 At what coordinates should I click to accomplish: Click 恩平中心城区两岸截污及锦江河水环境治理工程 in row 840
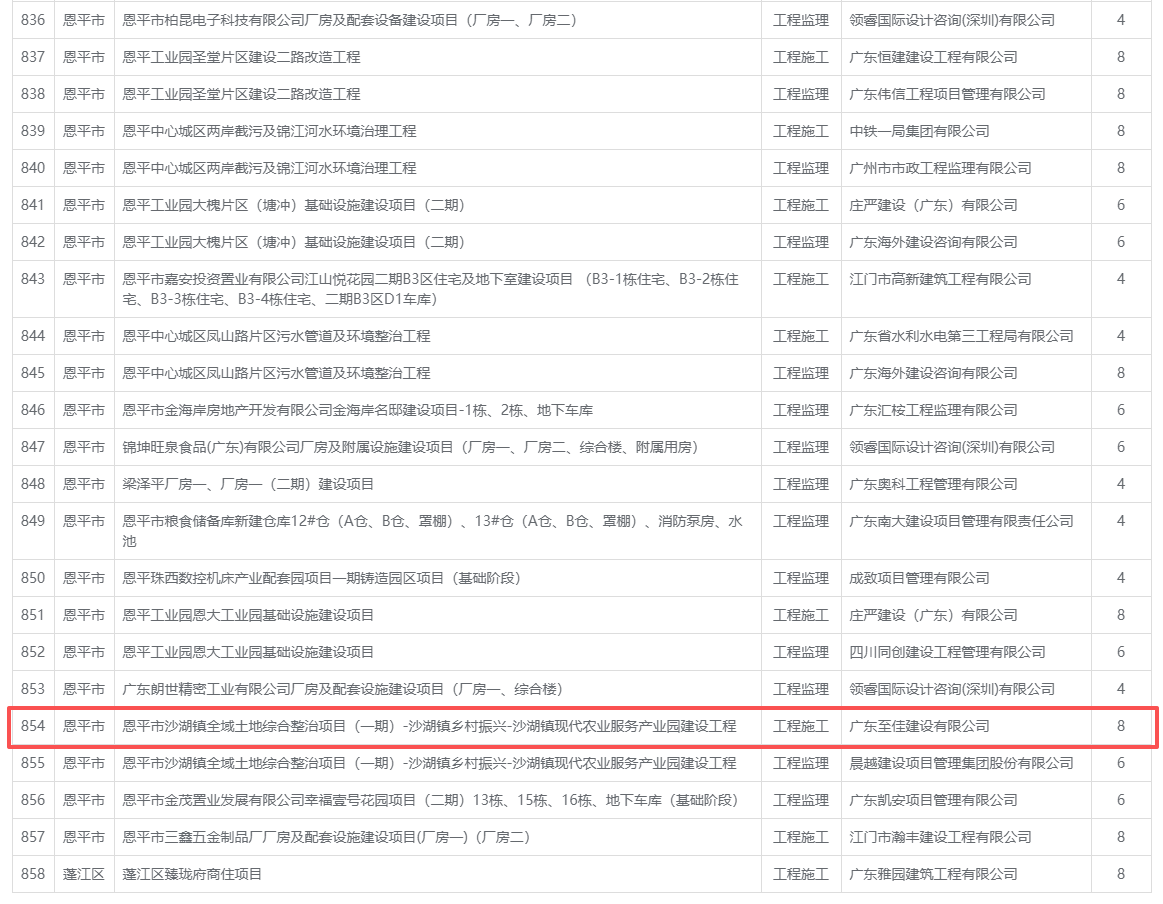tap(269, 168)
